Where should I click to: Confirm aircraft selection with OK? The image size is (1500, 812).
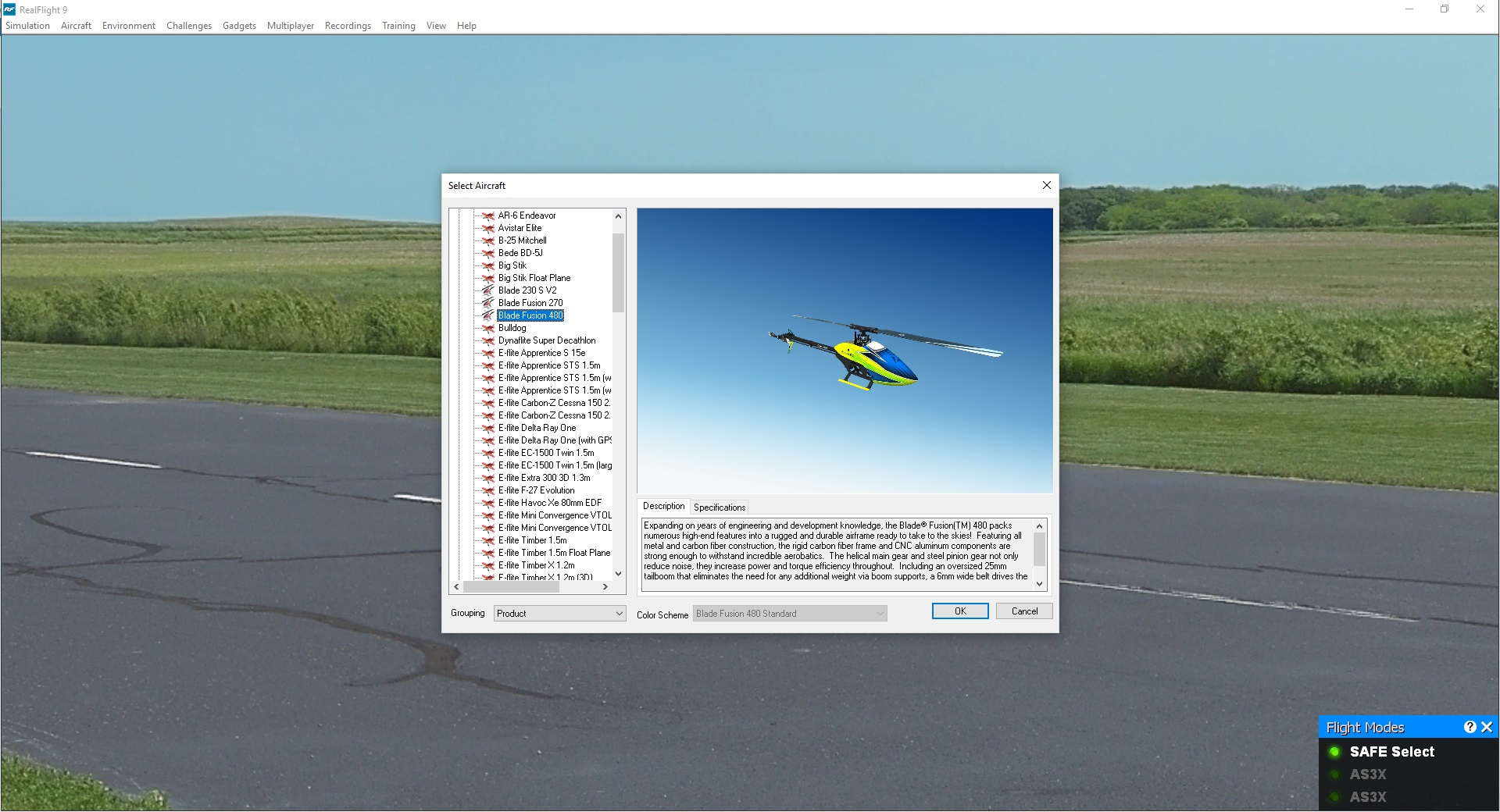click(960, 611)
